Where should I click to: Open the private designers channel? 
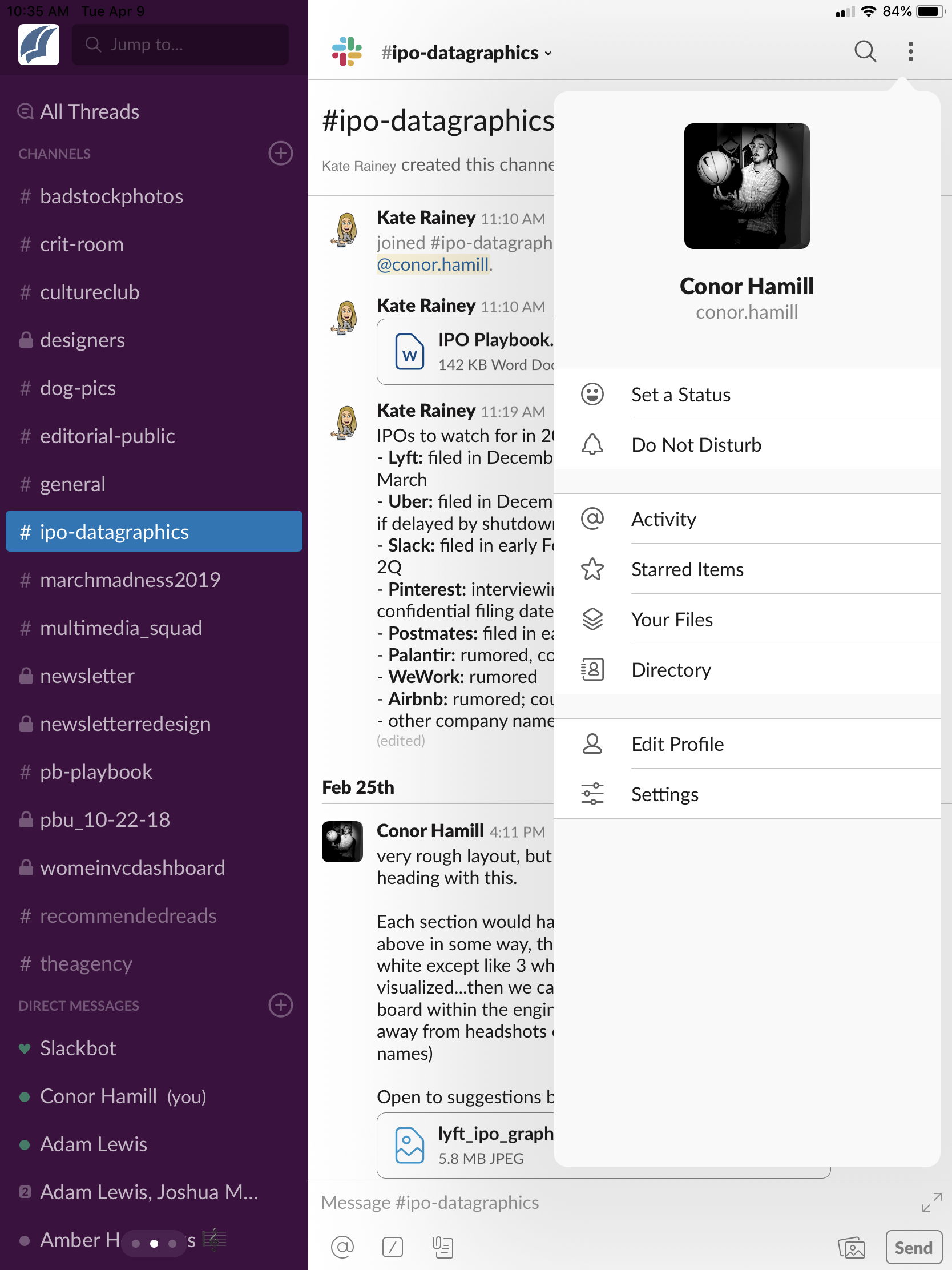(x=154, y=340)
